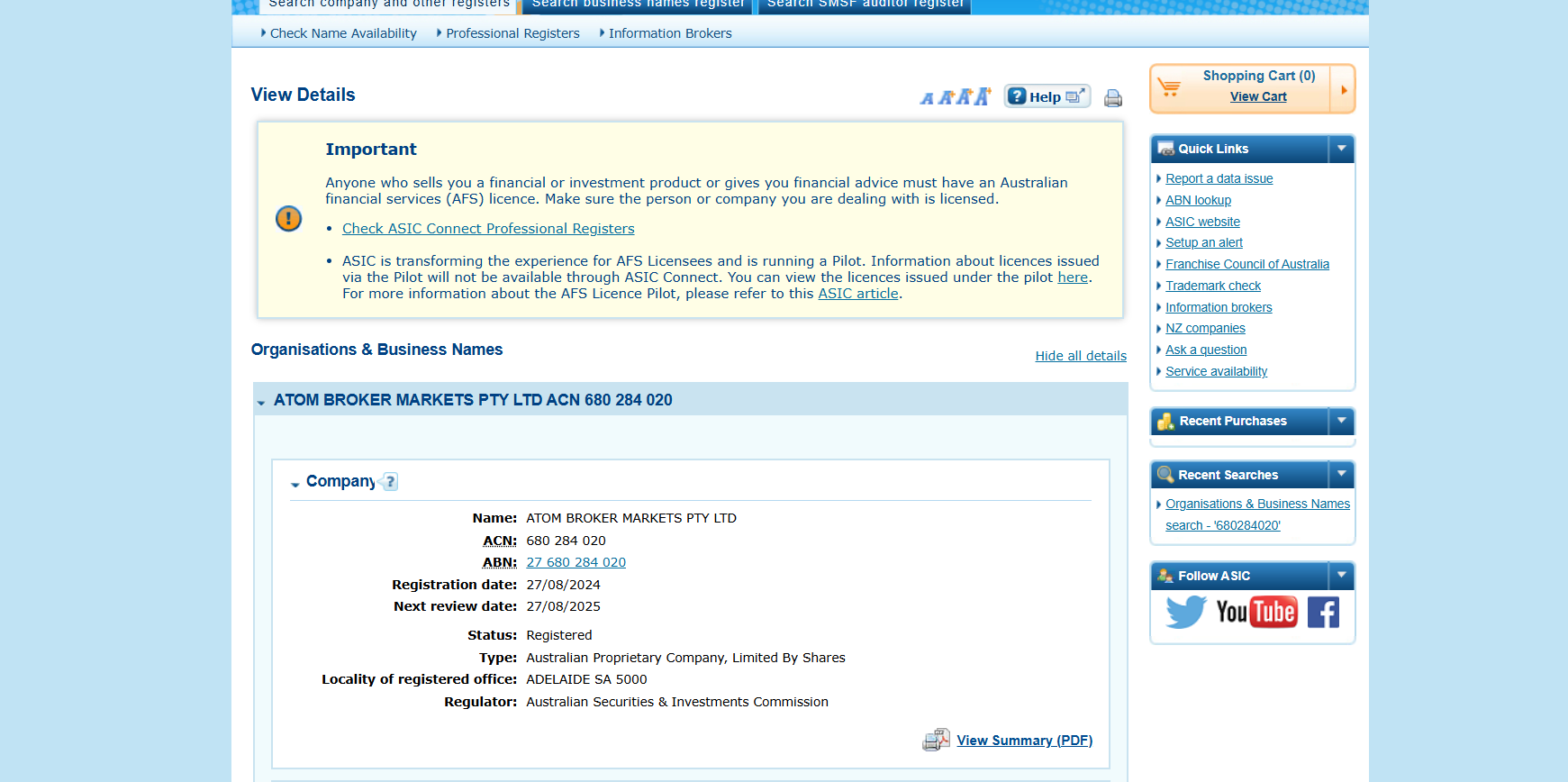This screenshot has height=782, width=1568.
Task: Click regulator value Australian Securities & Investments Commission
Action: [677, 702]
